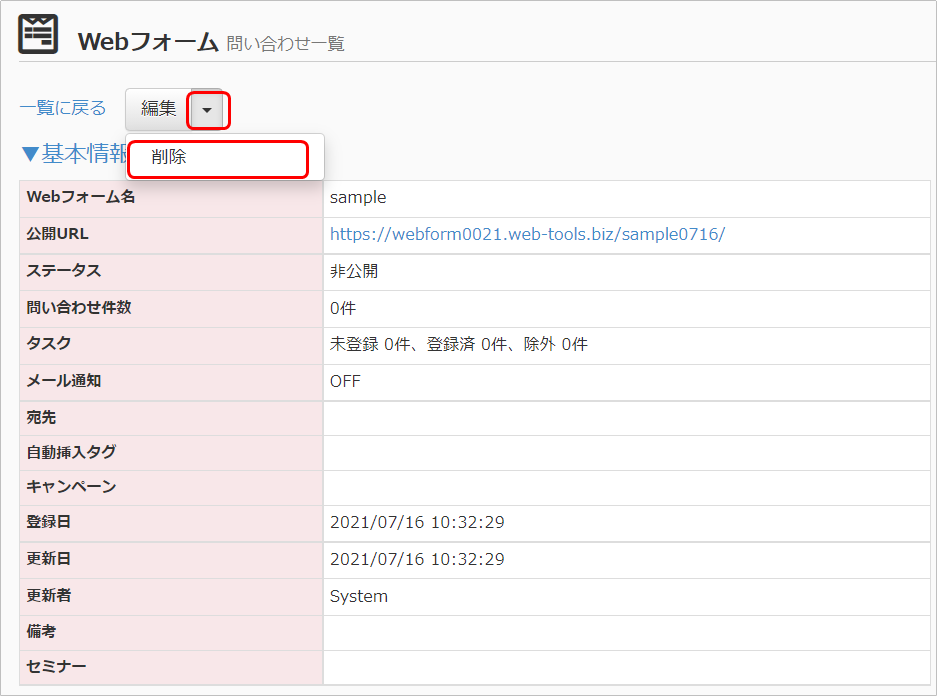Click the 問い合わせ件数 value 0件

point(343,308)
